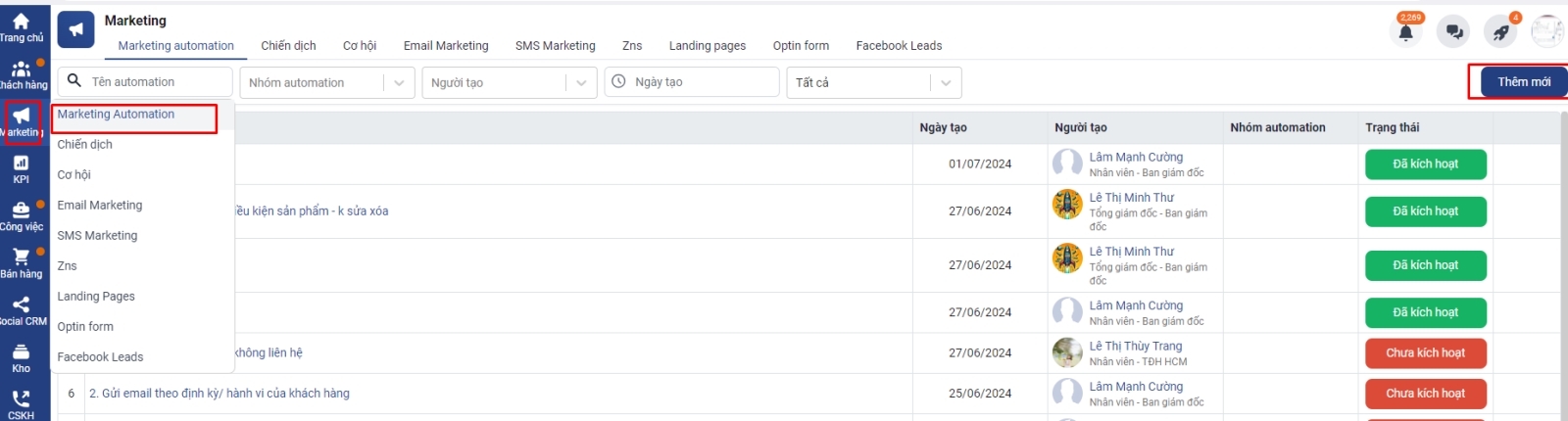1568x421 pixels.
Task: Switch to the Email Marketing tab
Action: click(x=446, y=46)
